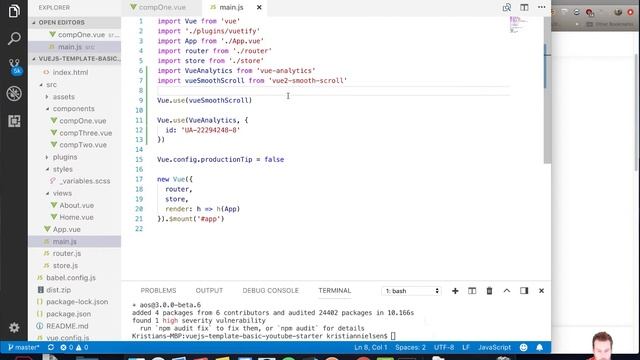Switch to the PROBLEMS panel tab
This screenshot has width=640, height=360.
pos(158,291)
